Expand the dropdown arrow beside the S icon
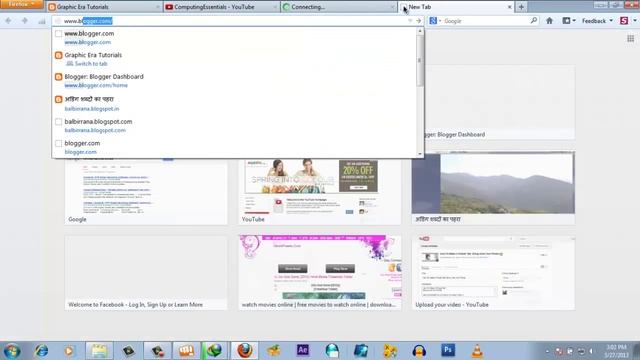Viewport: 640px width, 360px height. coord(635,21)
